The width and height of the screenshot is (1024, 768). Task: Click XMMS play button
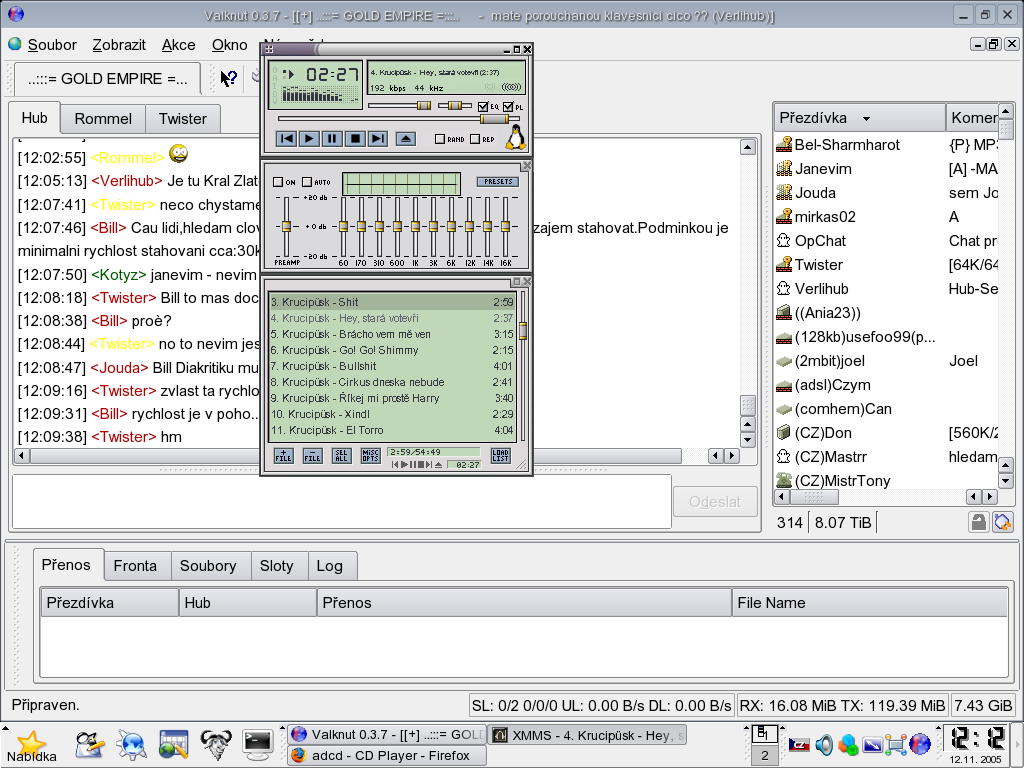click(310, 138)
